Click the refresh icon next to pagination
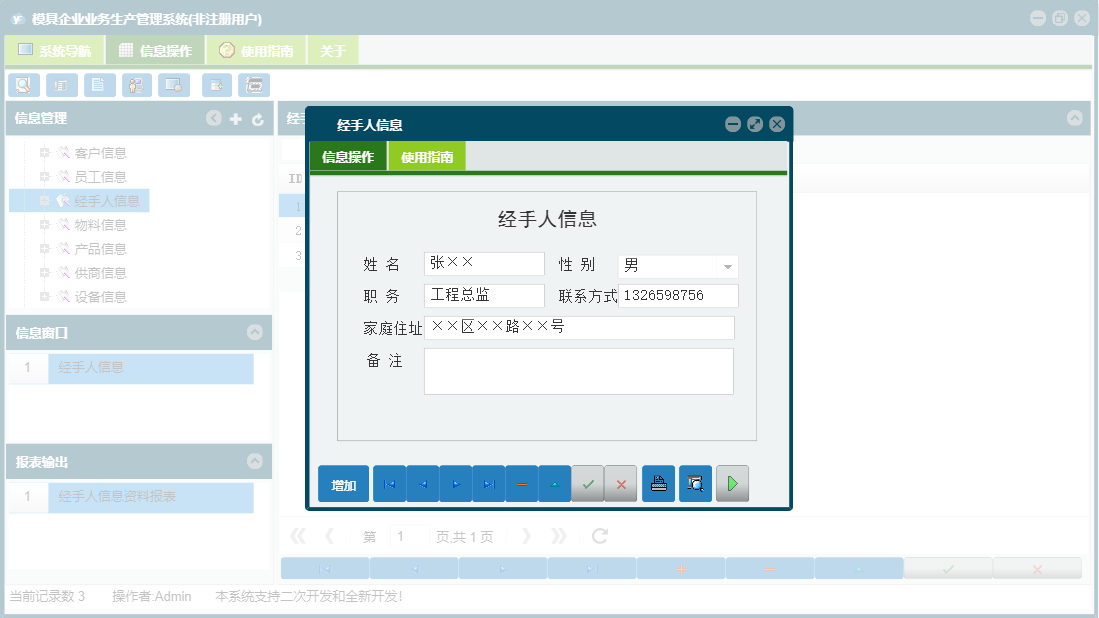The width and height of the screenshot is (1099, 618). (599, 535)
